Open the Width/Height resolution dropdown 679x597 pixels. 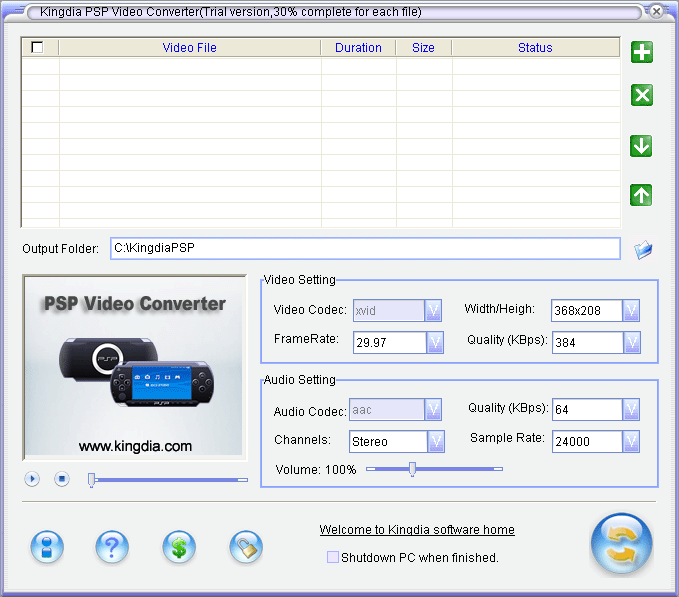click(x=631, y=311)
